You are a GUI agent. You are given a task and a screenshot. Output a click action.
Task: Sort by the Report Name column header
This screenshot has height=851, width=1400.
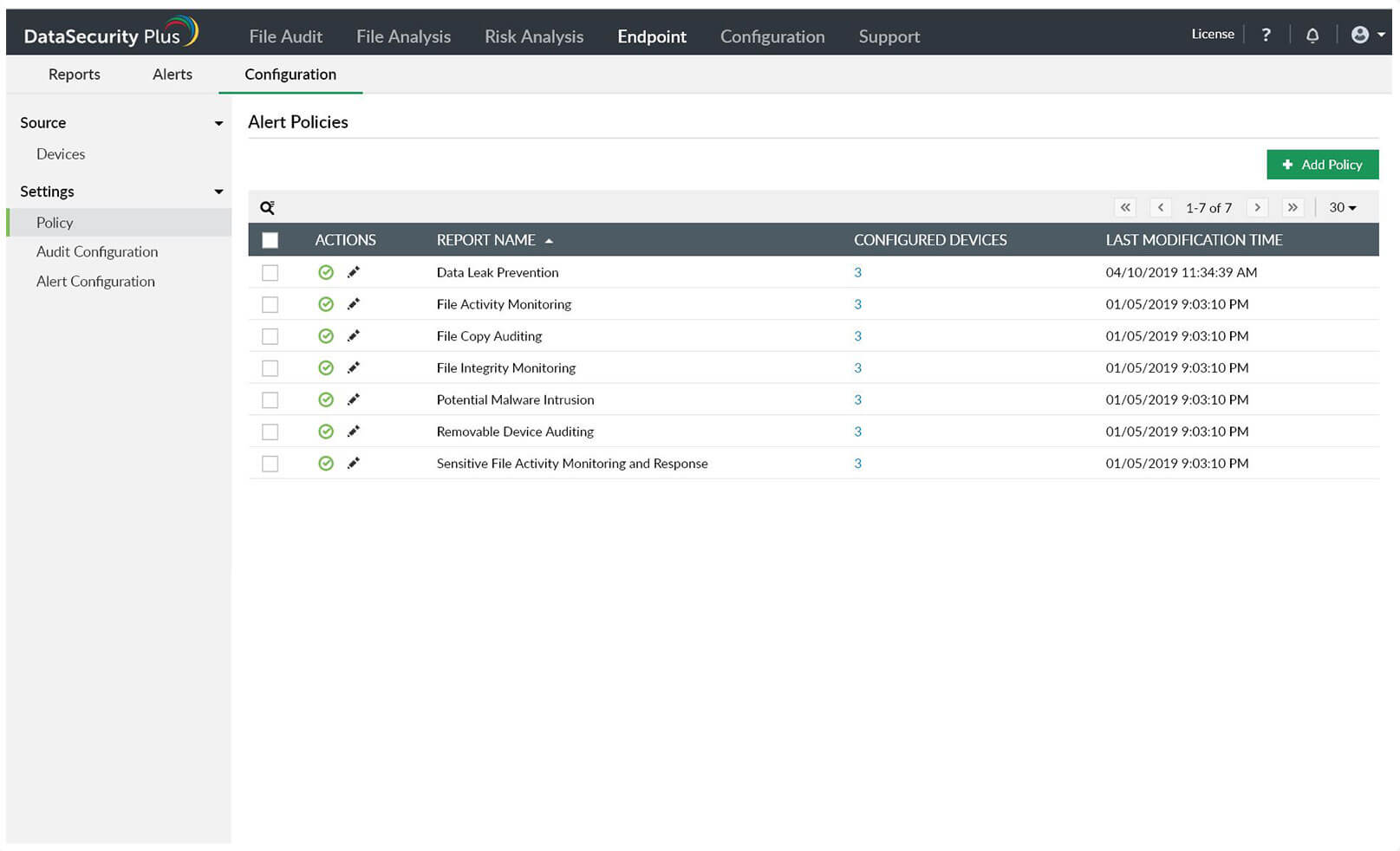[486, 240]
